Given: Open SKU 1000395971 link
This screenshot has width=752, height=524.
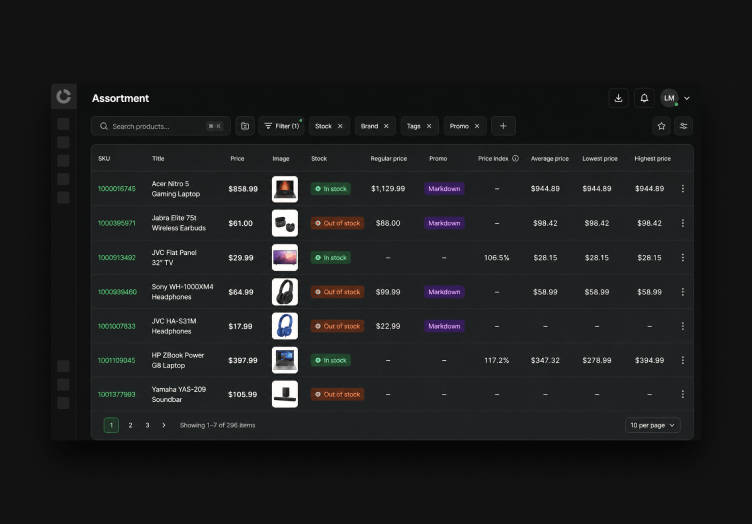Looking at the screenshot, I should [x=117, y=223].
